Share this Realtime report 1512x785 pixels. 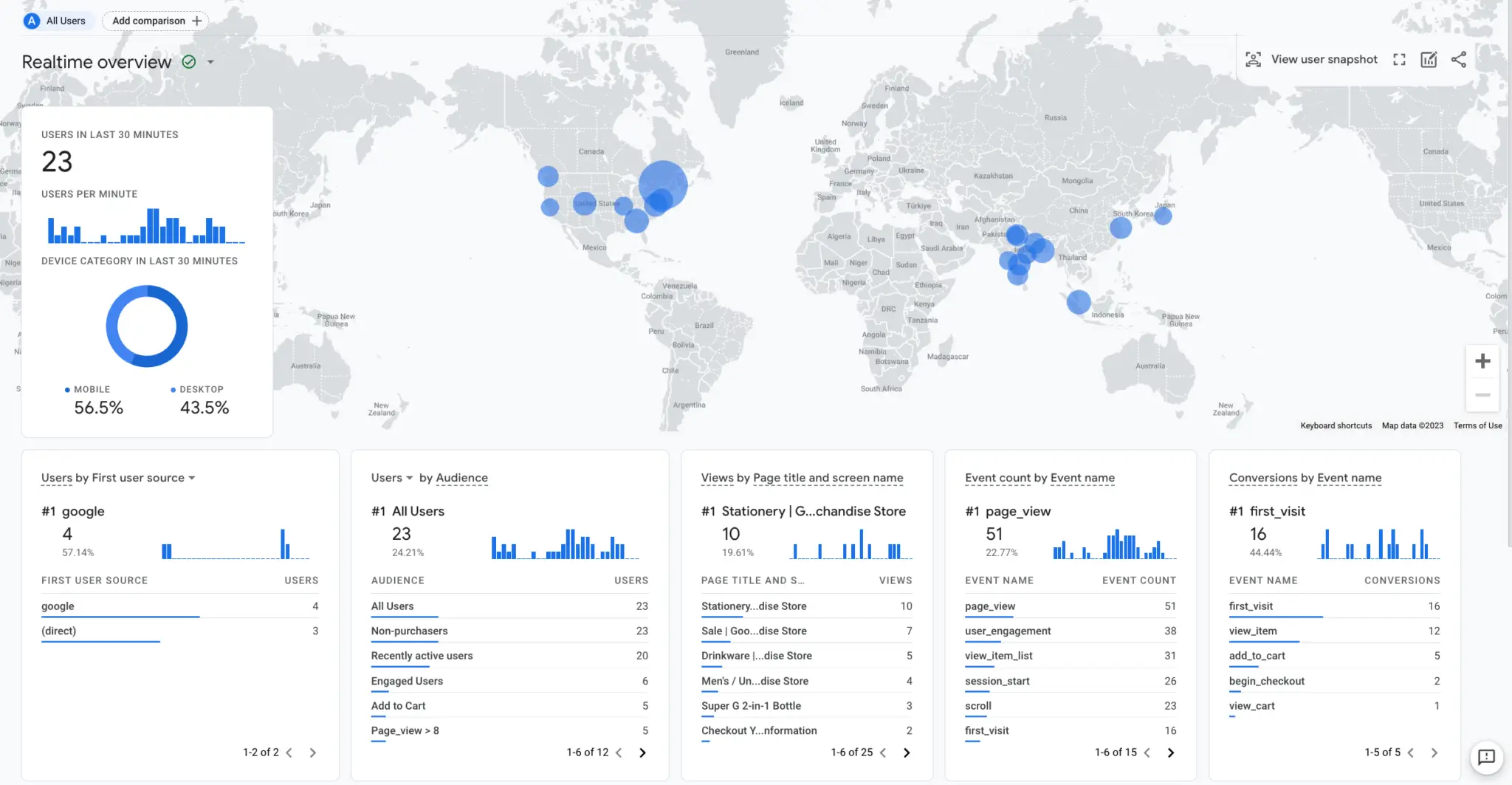coord(1458,59)
